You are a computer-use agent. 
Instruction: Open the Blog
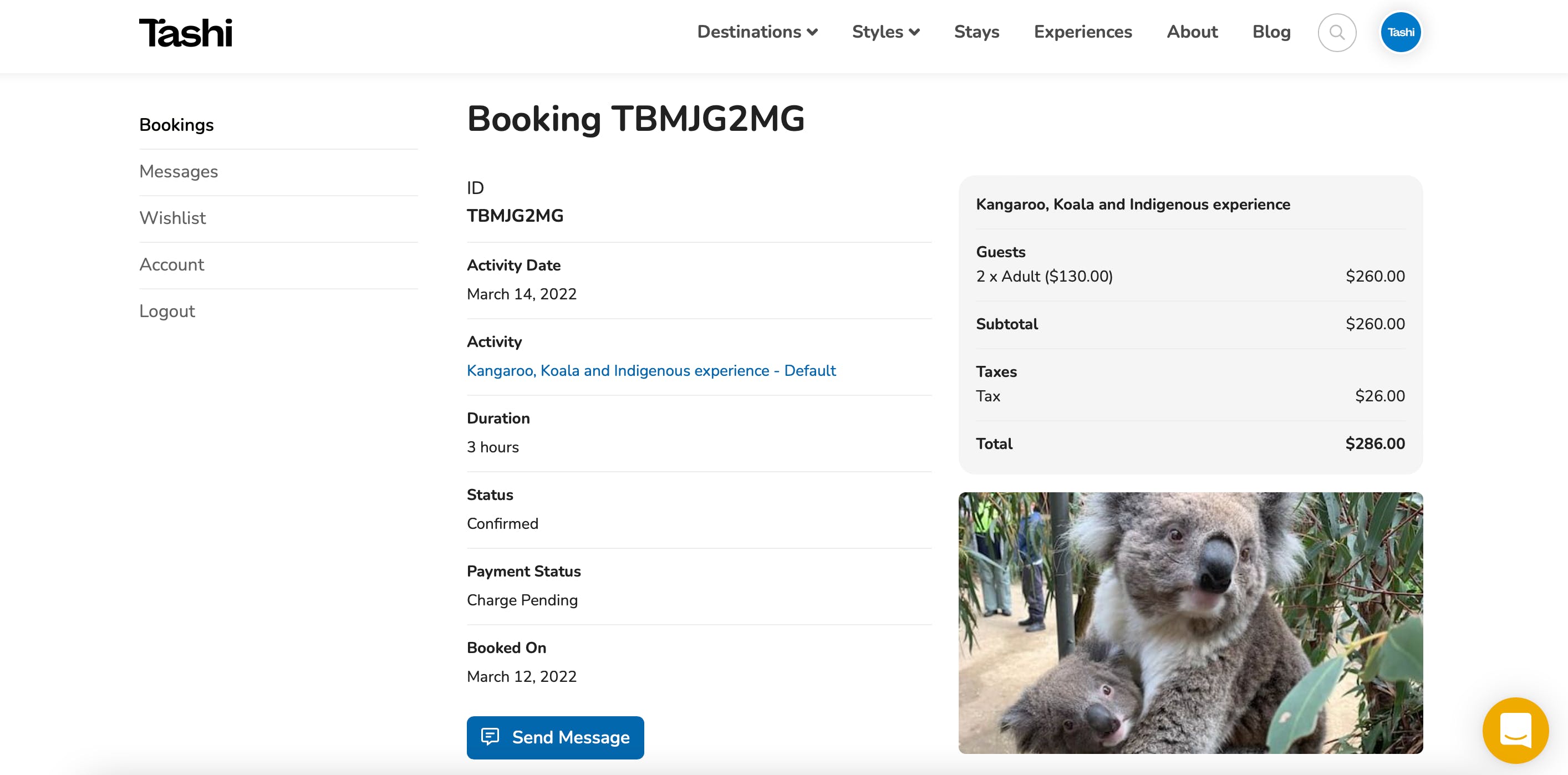coord(1271,32)
